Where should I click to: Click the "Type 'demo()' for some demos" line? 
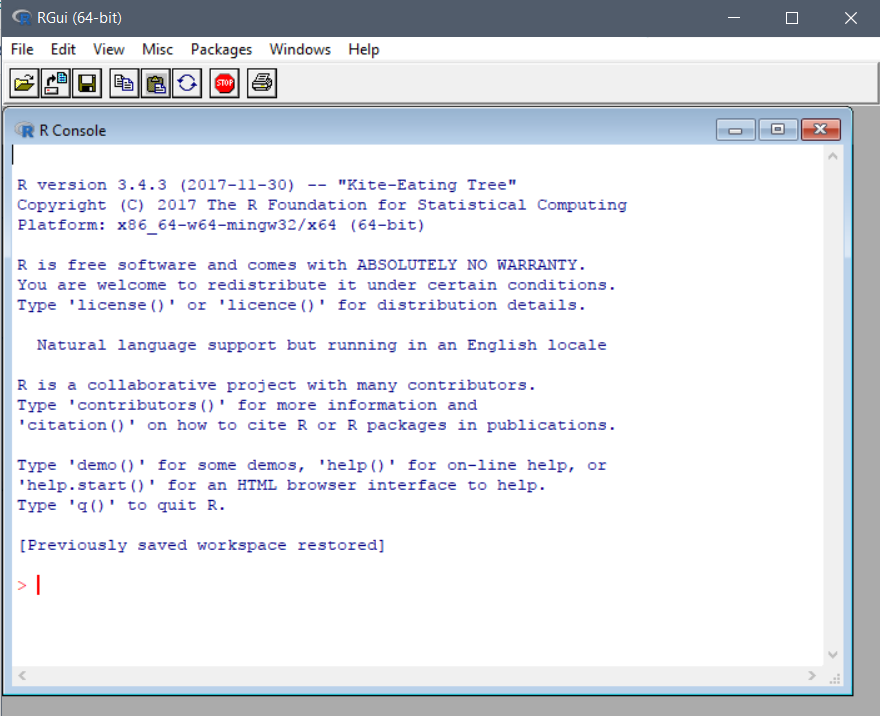click(311, 466)
